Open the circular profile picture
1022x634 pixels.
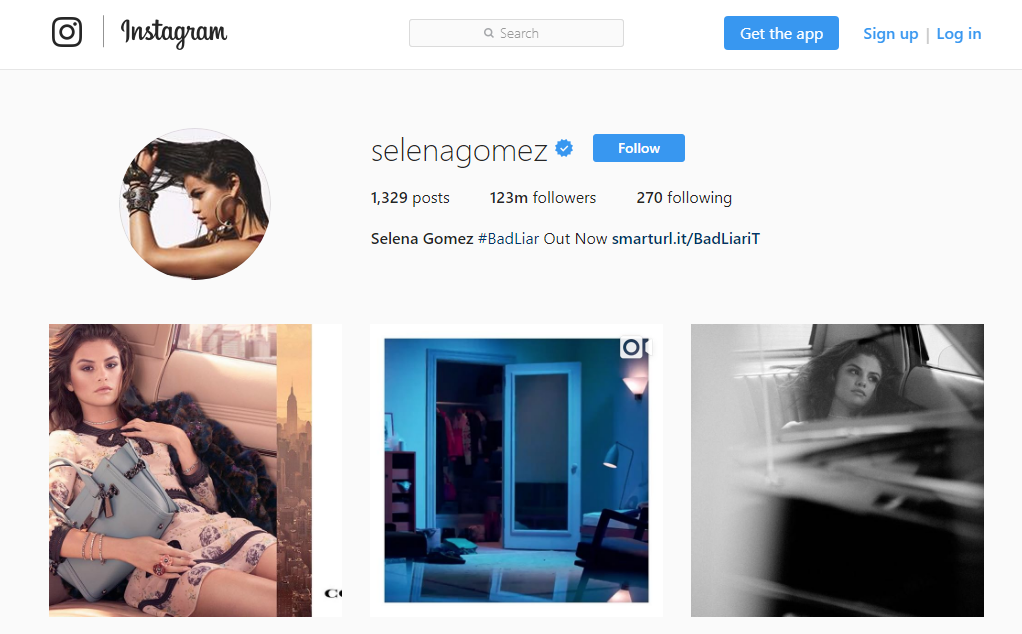pos(195,204)
